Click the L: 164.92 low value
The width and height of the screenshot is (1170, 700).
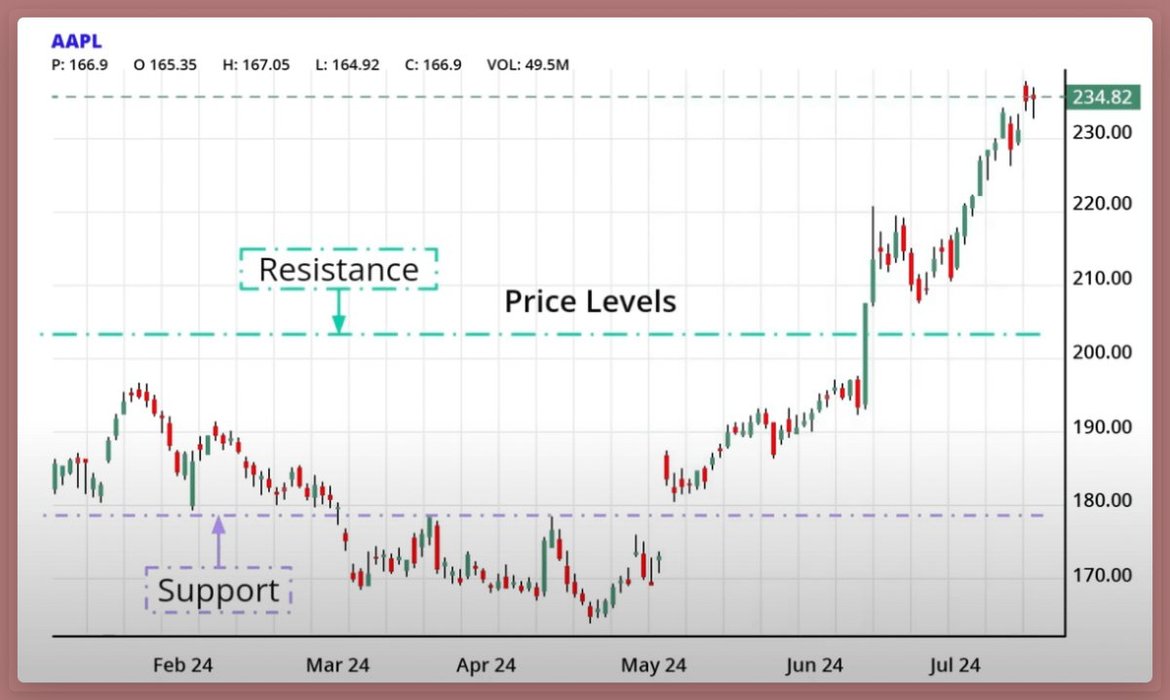coord(347,65)
